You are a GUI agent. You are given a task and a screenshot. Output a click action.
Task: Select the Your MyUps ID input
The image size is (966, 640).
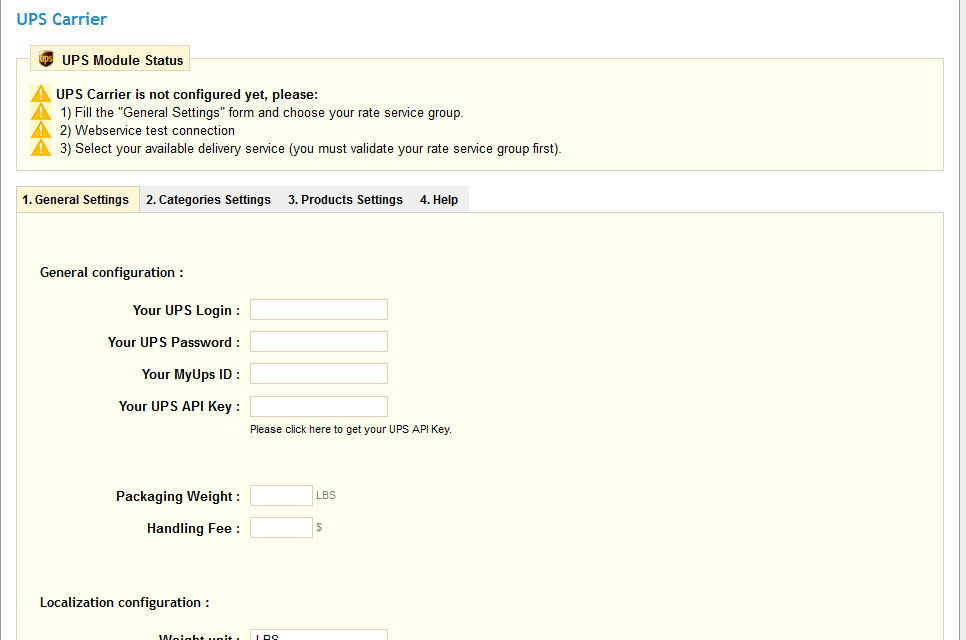point(318,374)
